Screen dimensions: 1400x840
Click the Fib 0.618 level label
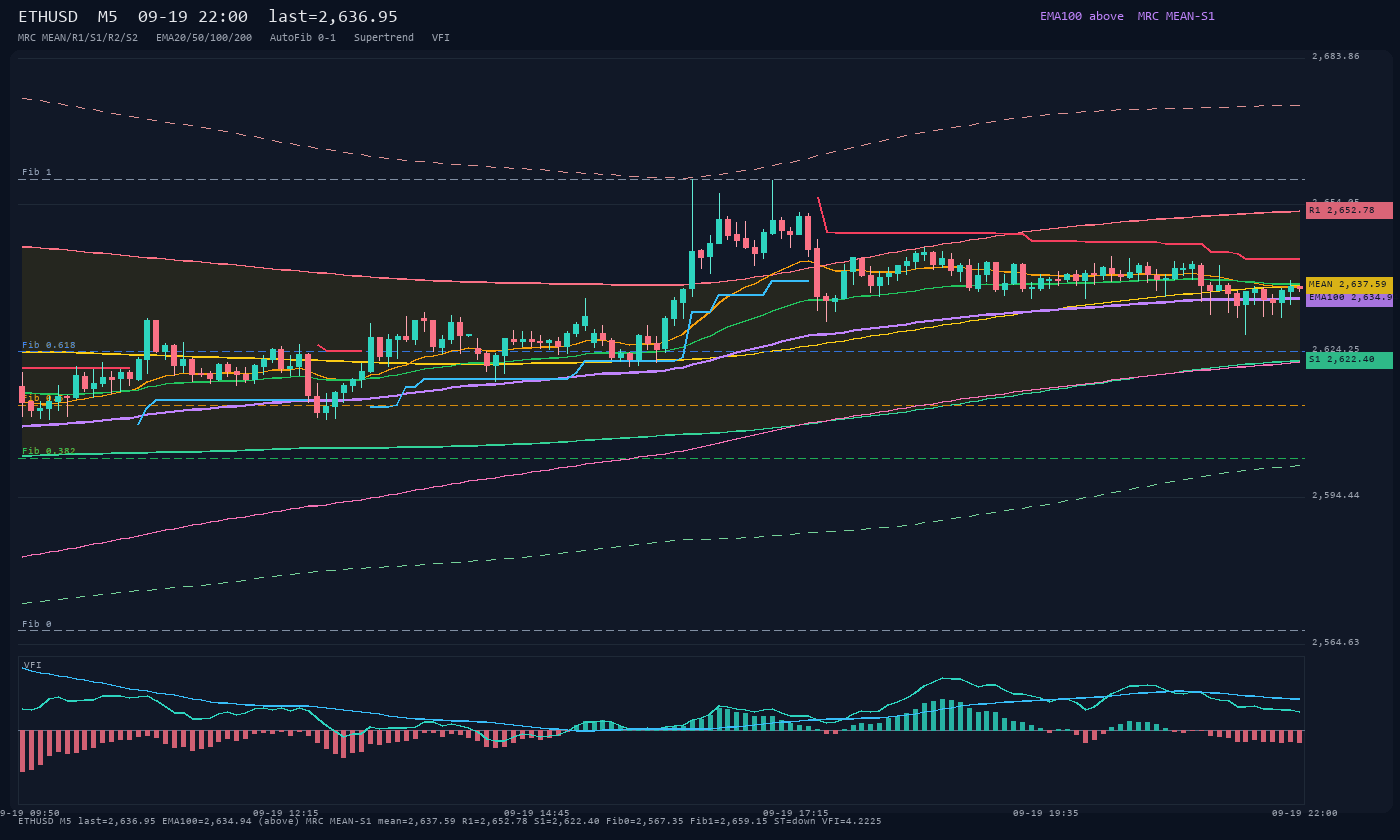tap(49, 345)
